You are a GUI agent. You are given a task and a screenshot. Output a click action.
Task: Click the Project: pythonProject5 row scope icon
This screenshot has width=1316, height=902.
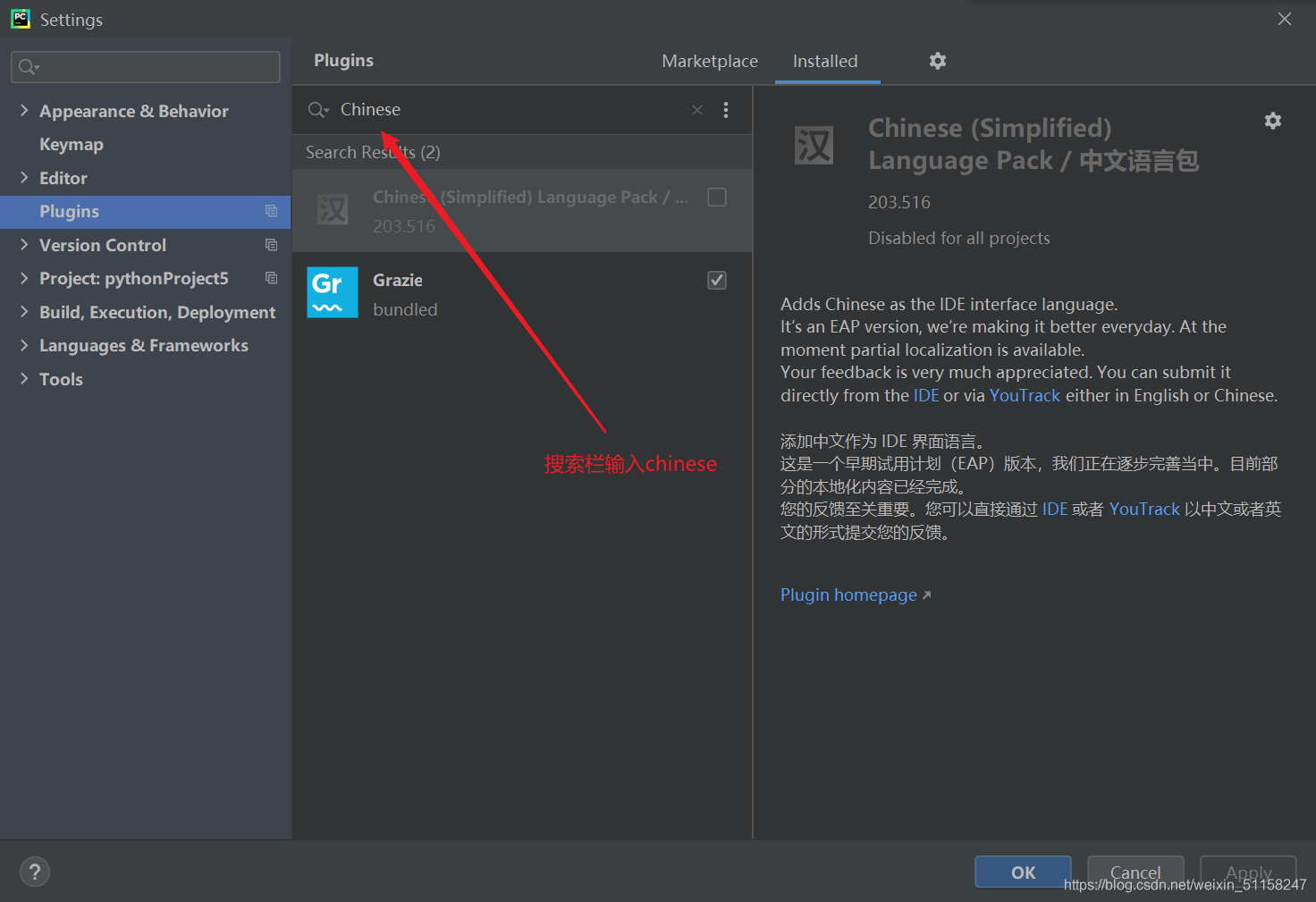(271, 278)
